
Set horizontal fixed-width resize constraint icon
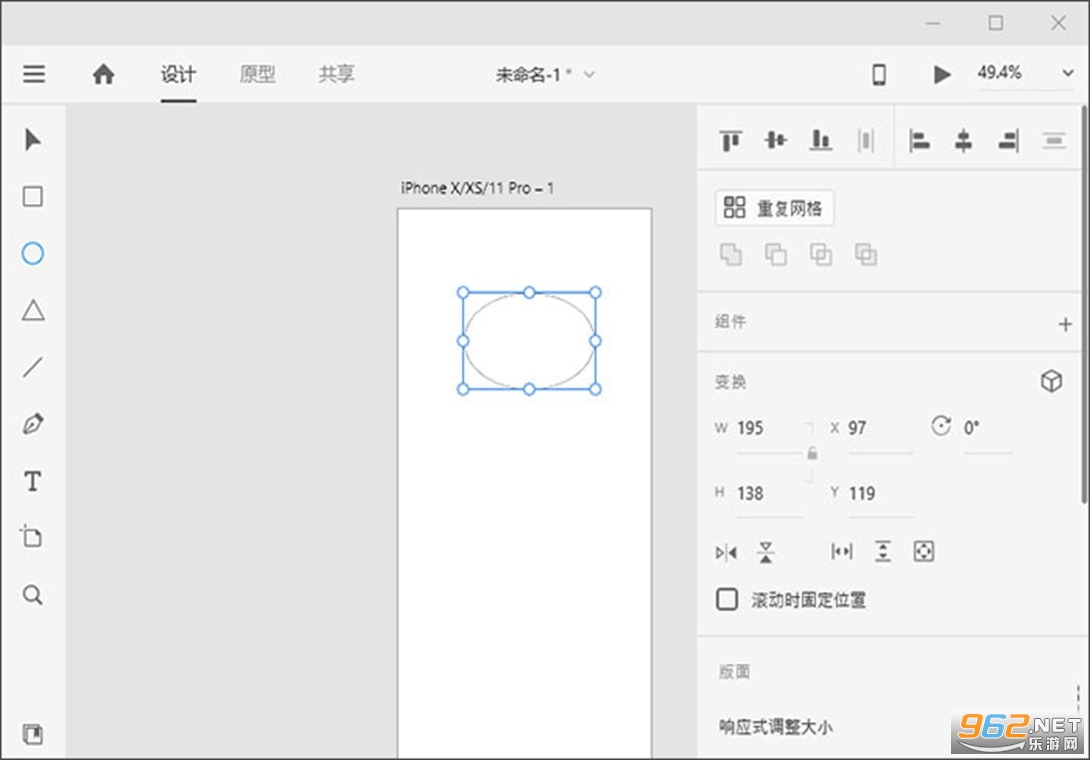[842, 551]
